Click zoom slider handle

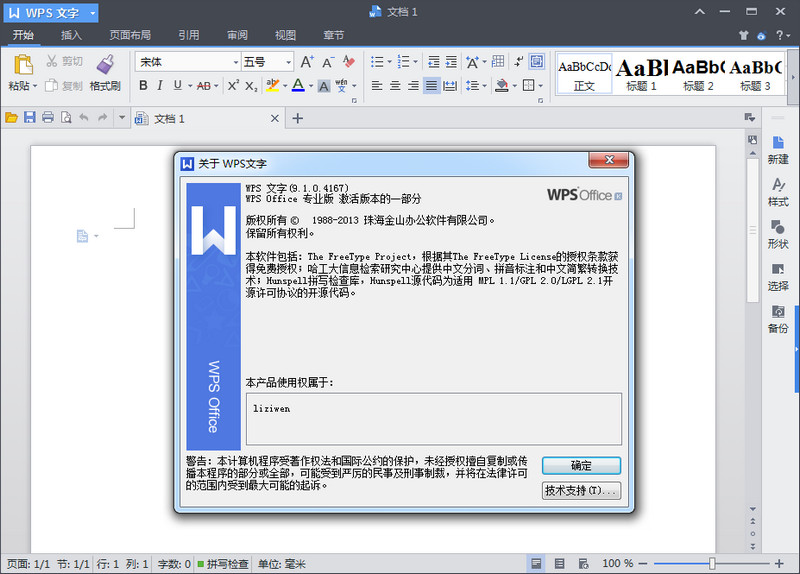[x=712, y=563]
